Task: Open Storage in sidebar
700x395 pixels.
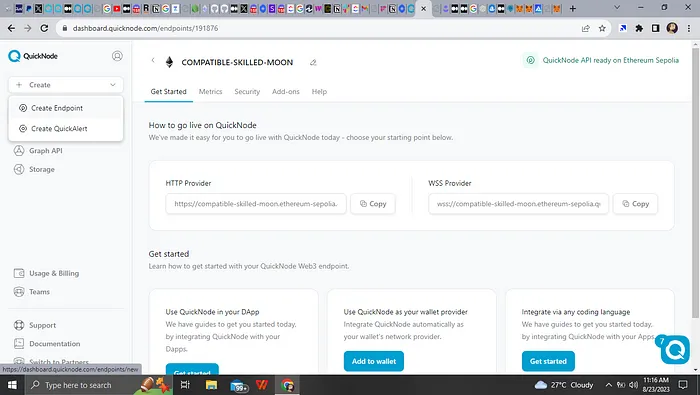Action: click(x=42, y=170)
